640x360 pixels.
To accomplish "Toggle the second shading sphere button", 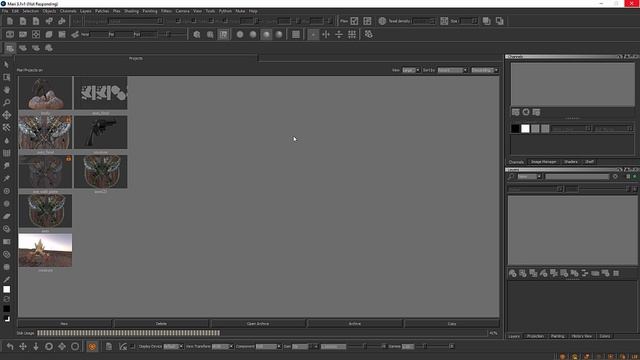I will (253, 34).
